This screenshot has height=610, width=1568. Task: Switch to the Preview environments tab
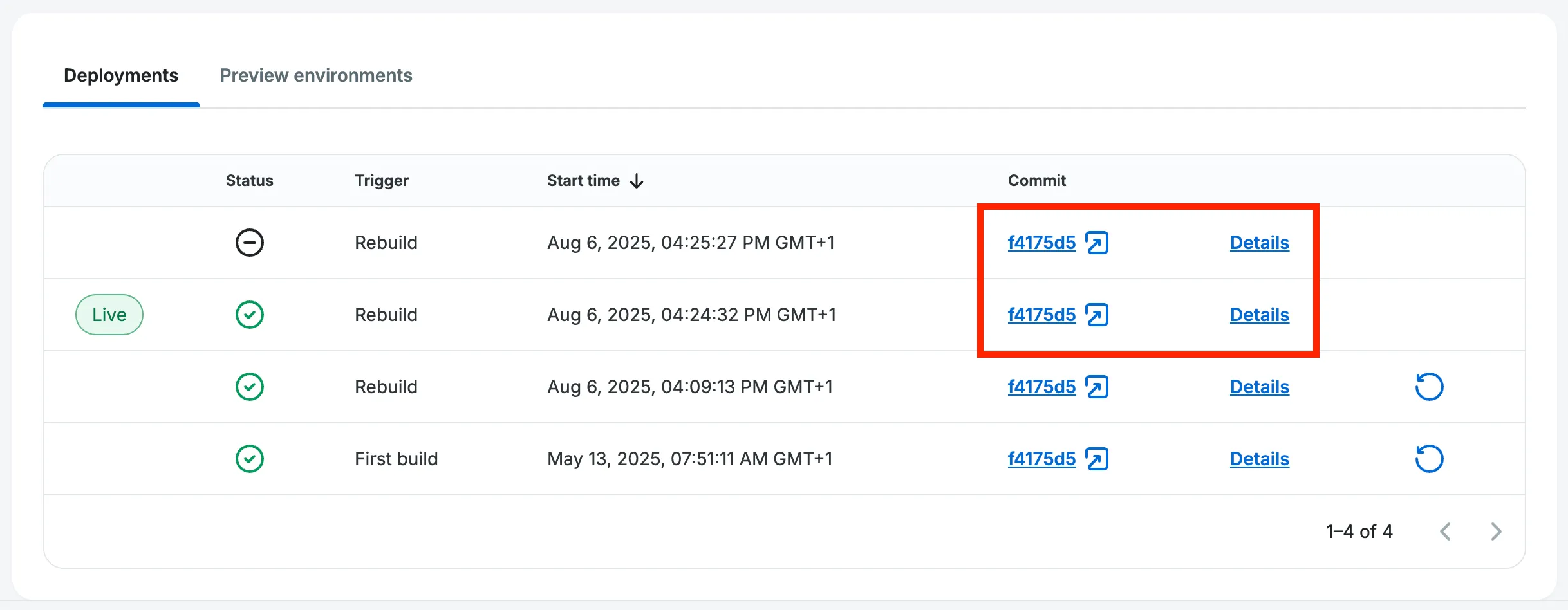click(316, 75)
